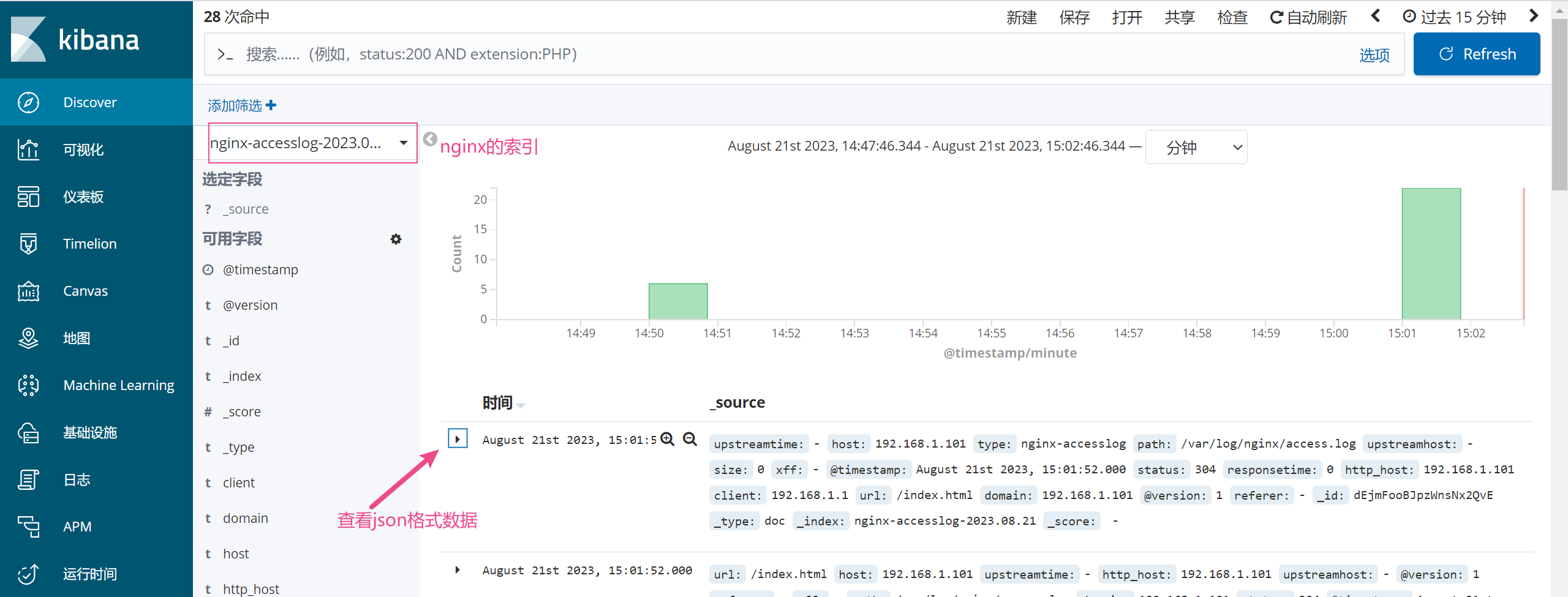
Task: Click the status value 304
Action: pos(1205,470)
